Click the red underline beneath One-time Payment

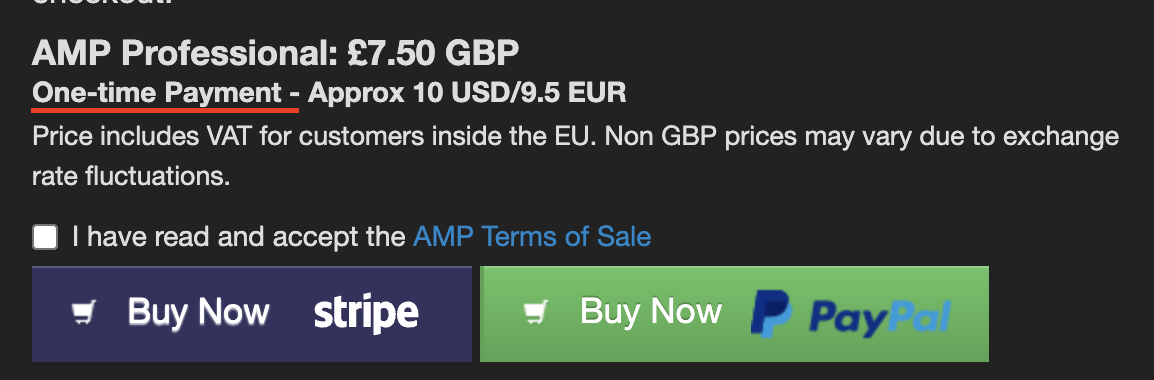tap(166, 110)
